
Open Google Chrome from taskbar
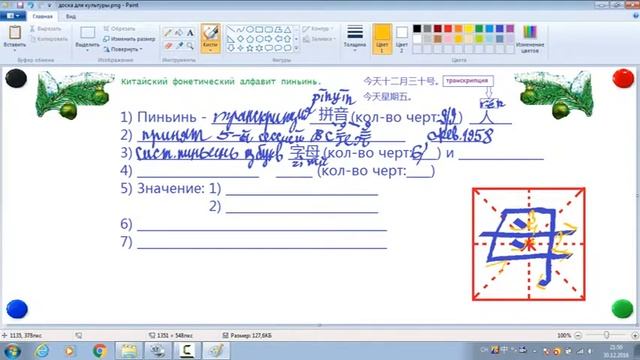pyautogui.click(x=100, y=351)
